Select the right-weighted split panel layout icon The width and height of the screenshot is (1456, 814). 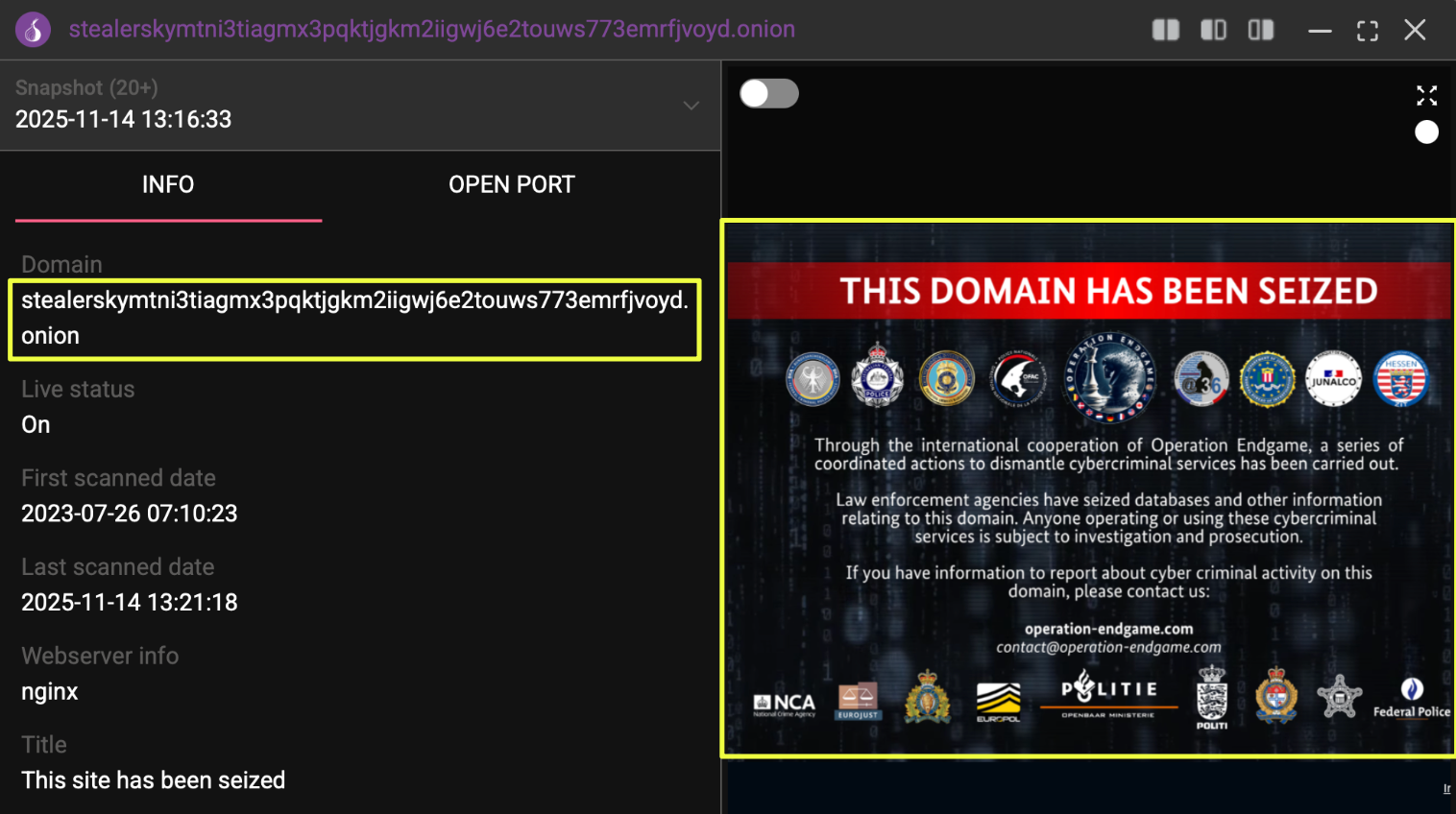(x=1260, y=30)
